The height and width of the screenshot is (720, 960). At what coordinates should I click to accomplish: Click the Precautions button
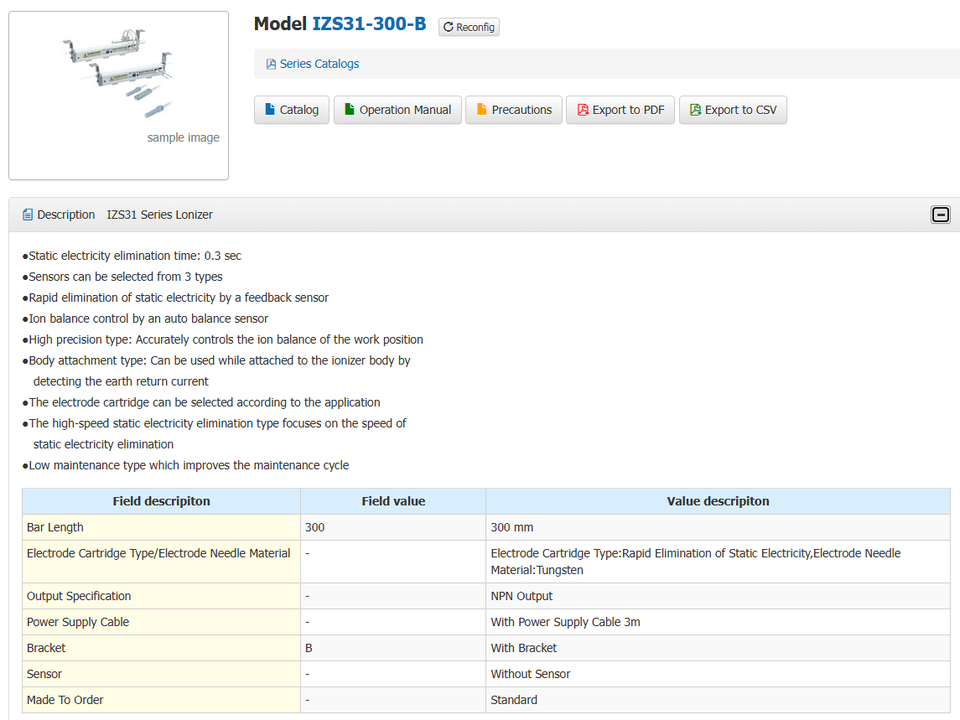(514, 110)
